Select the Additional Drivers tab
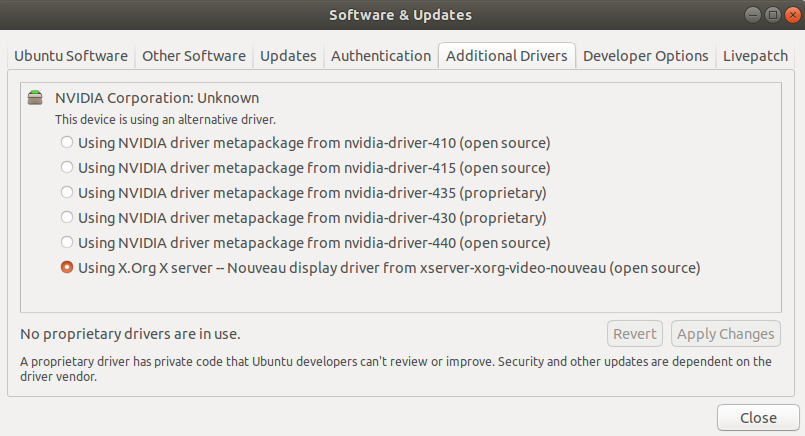The image size is (805, 436). [x=507, y=55]
